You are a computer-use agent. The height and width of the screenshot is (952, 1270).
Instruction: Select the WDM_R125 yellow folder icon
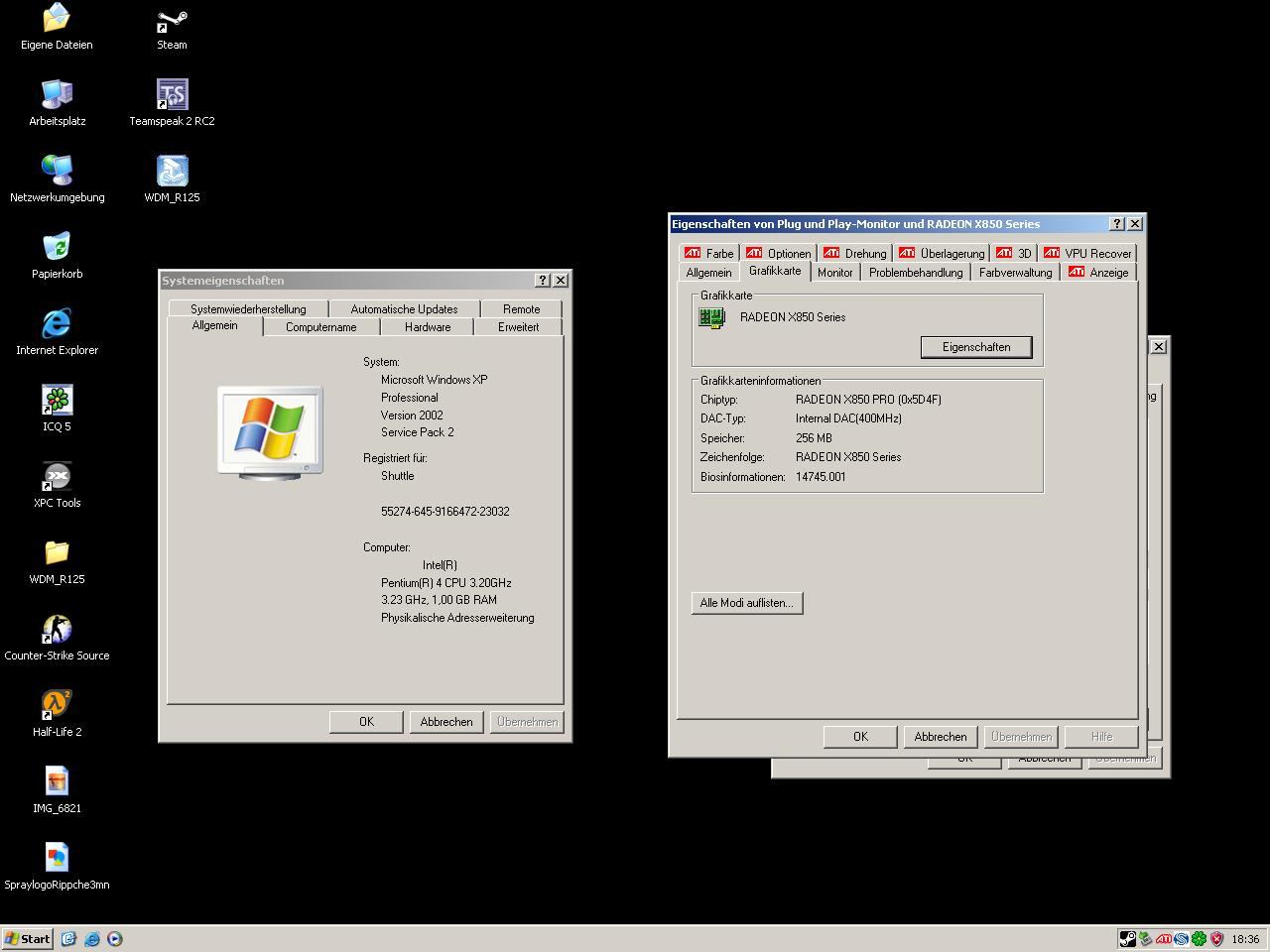click(57, 561)
